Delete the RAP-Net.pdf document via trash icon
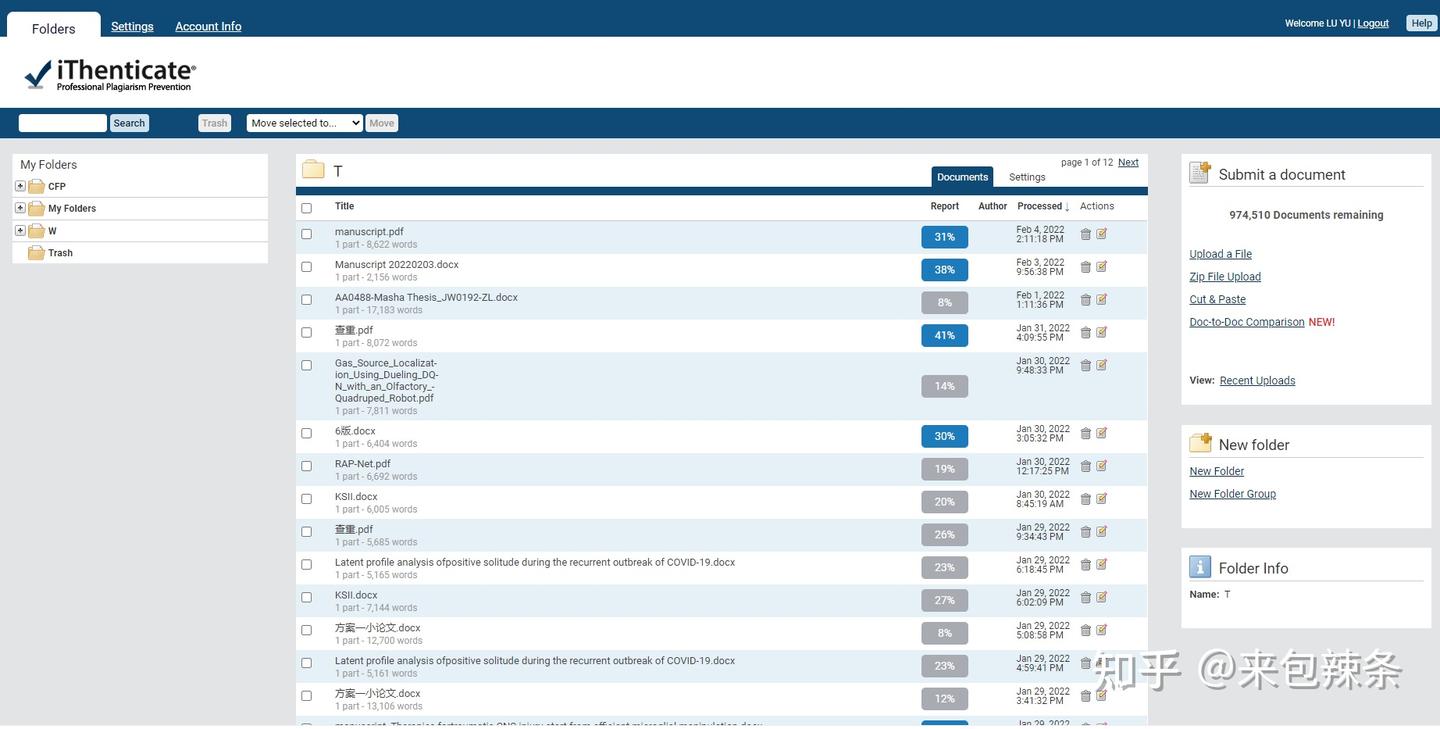1440x729 pixels. 1085,466
